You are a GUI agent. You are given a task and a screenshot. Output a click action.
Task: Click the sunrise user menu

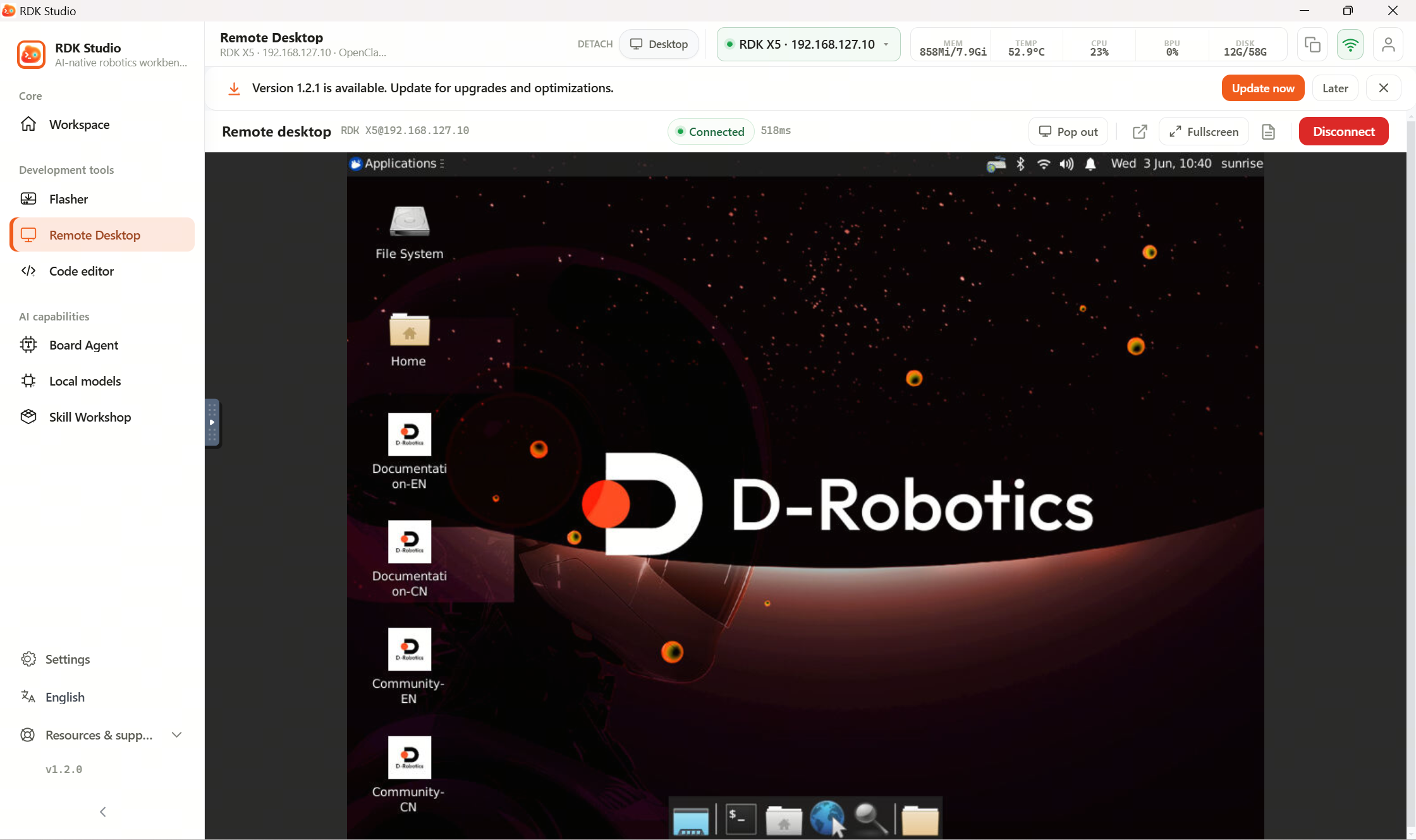coord(1242,164)
